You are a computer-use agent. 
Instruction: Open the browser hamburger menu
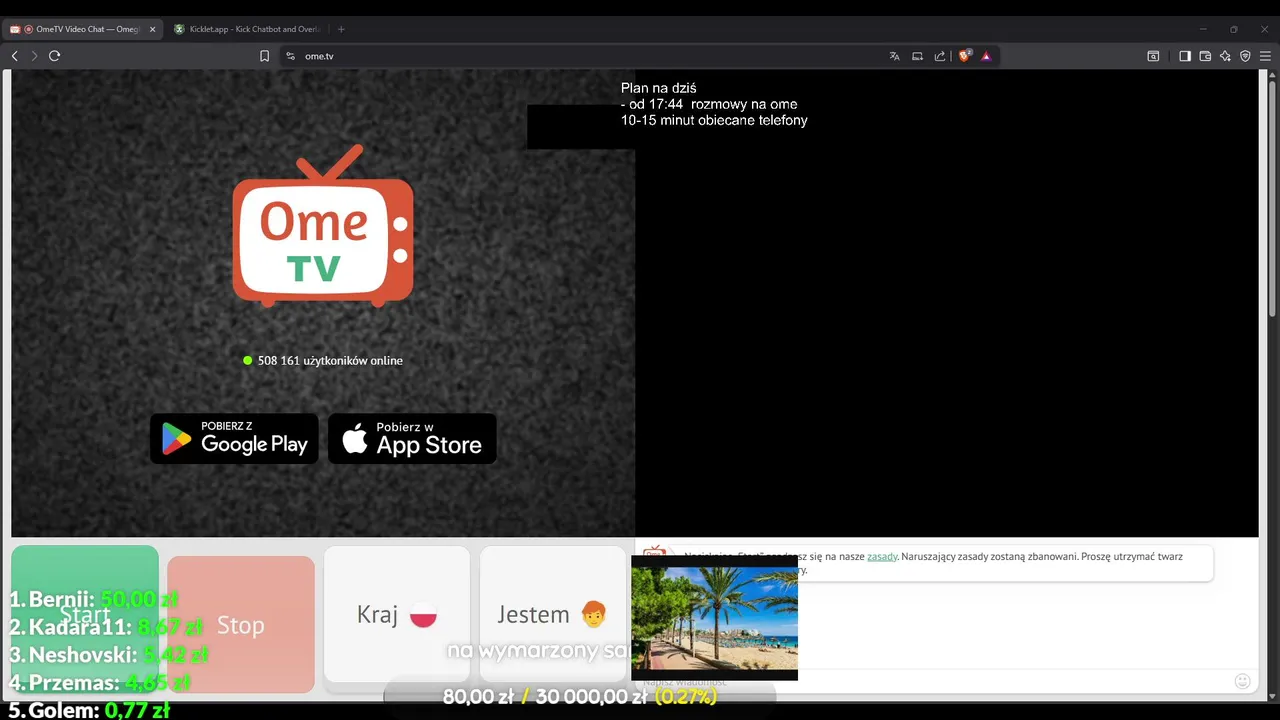coord(1265,56)
